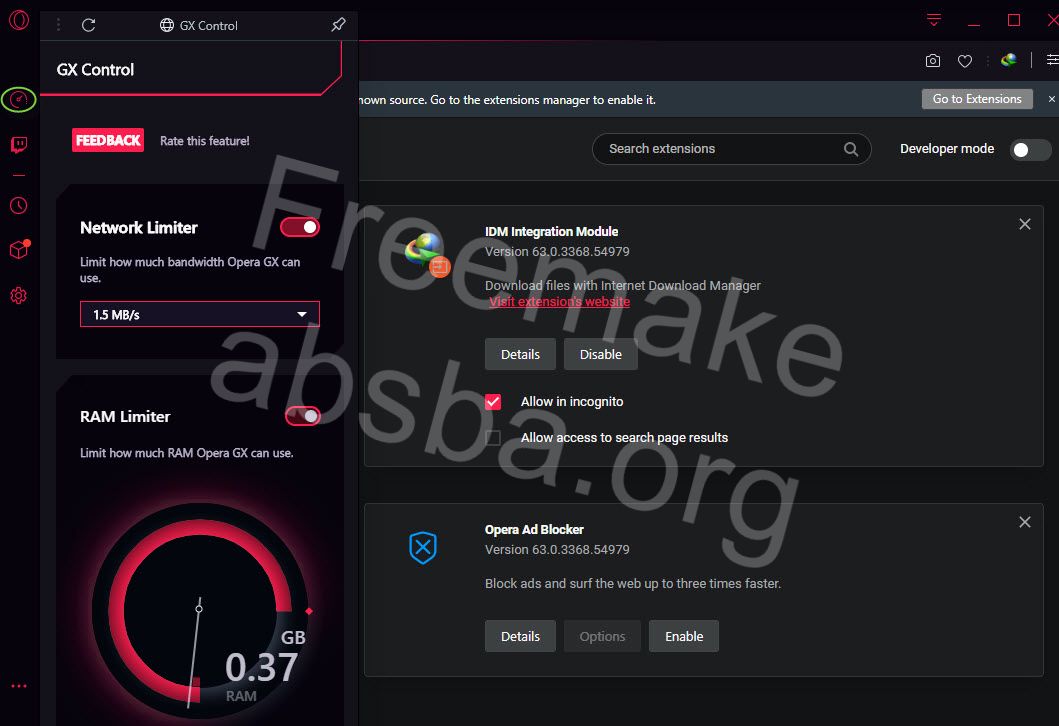The width and height of the screenshot is (1059, 726).
Task: Open Details for Opera Ad Blocker
Action: (x=520, y=636)
